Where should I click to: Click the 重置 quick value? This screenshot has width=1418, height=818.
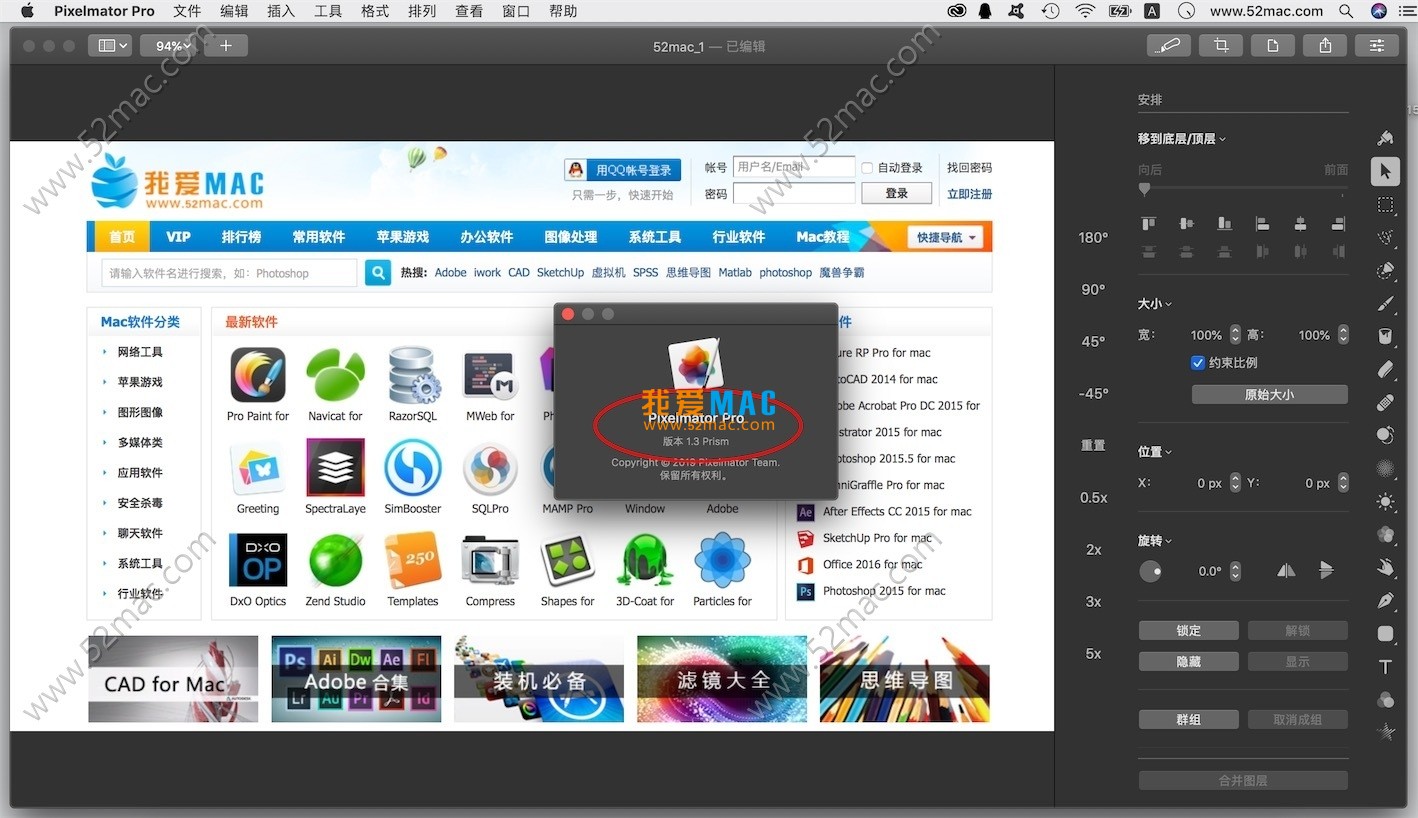click(x=1093, y=445)
